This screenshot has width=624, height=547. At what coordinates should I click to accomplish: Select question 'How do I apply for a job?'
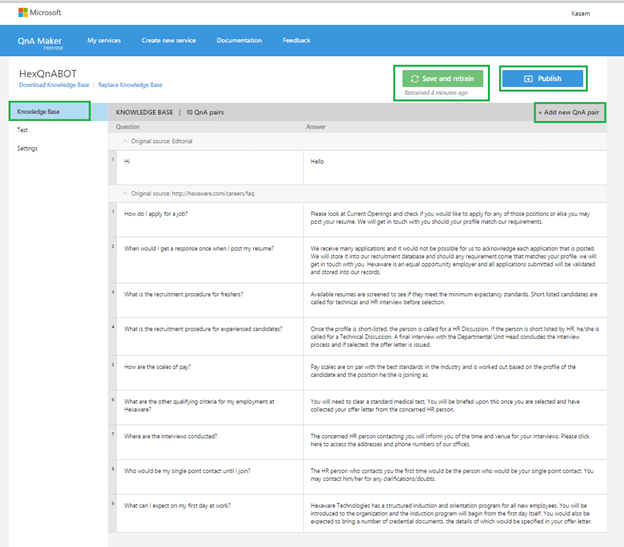pos(210,220)
